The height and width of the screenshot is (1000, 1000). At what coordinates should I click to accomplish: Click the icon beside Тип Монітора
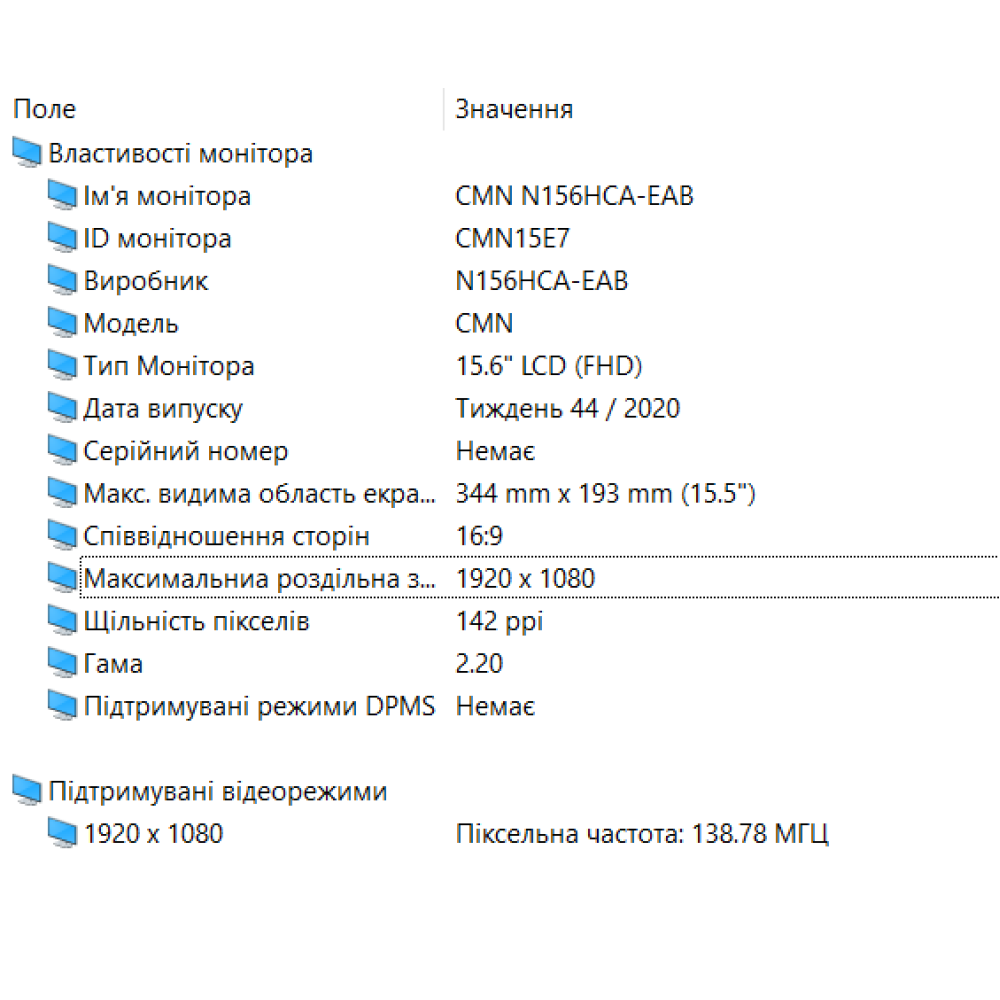62,367
